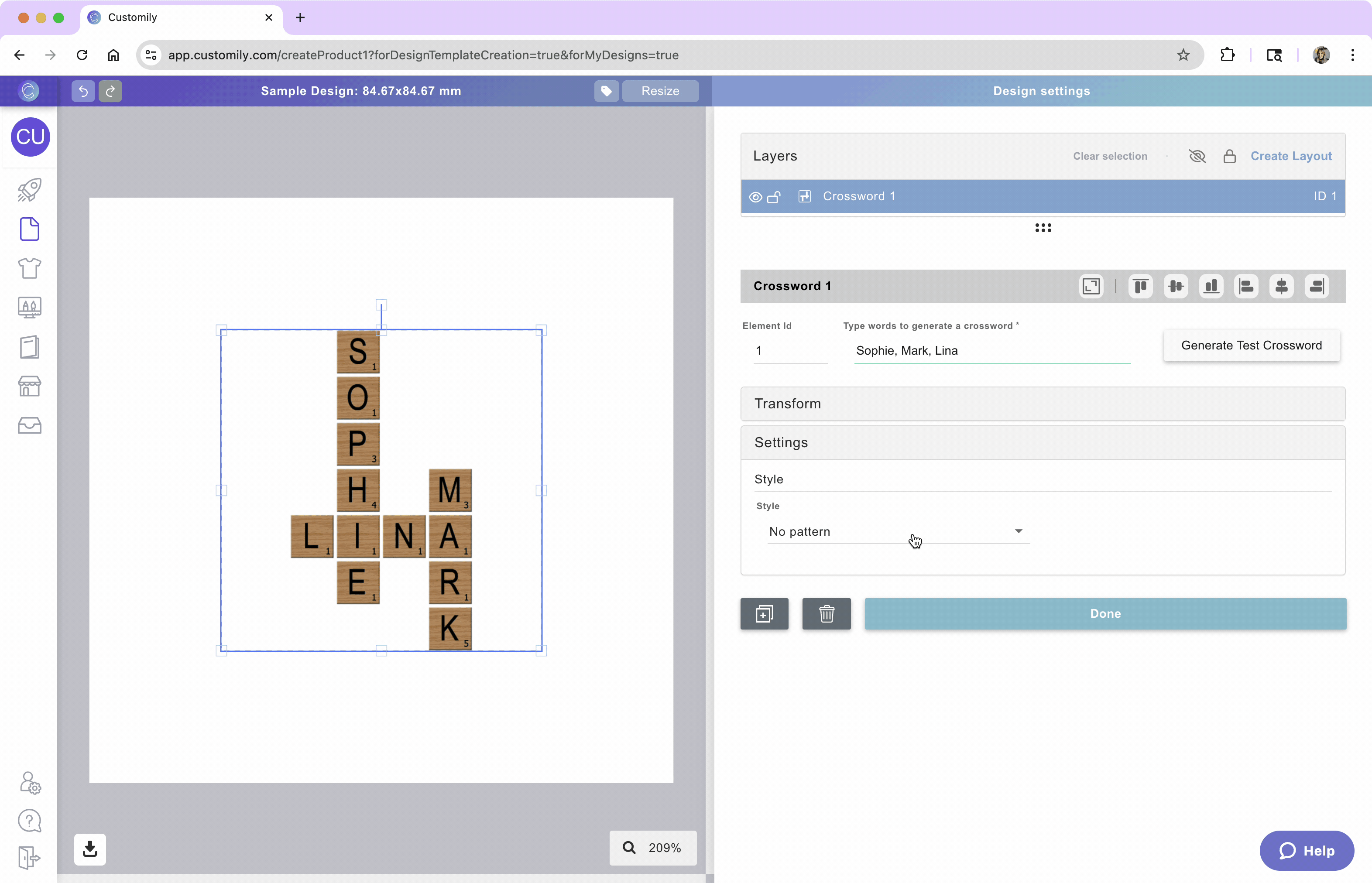Click the align top edges icon
Screen dimensions: 1372x883
[x=1140, y=286]
